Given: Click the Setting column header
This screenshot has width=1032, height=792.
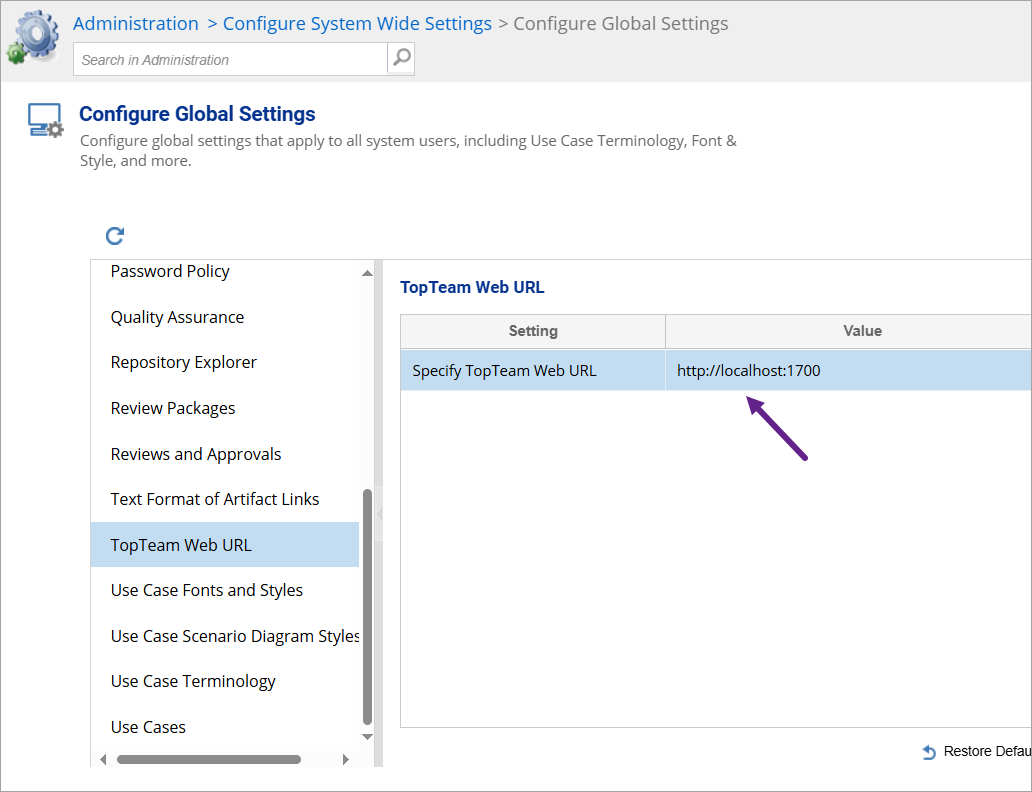Looking at the screenshot, I should [533, 331].
